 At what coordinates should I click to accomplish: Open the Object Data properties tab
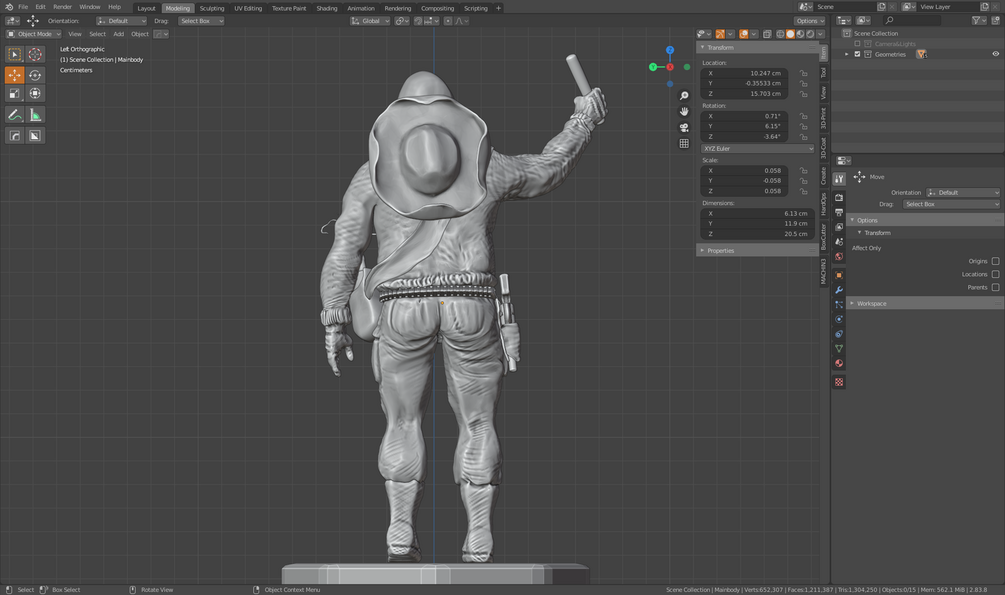(839, 349)
